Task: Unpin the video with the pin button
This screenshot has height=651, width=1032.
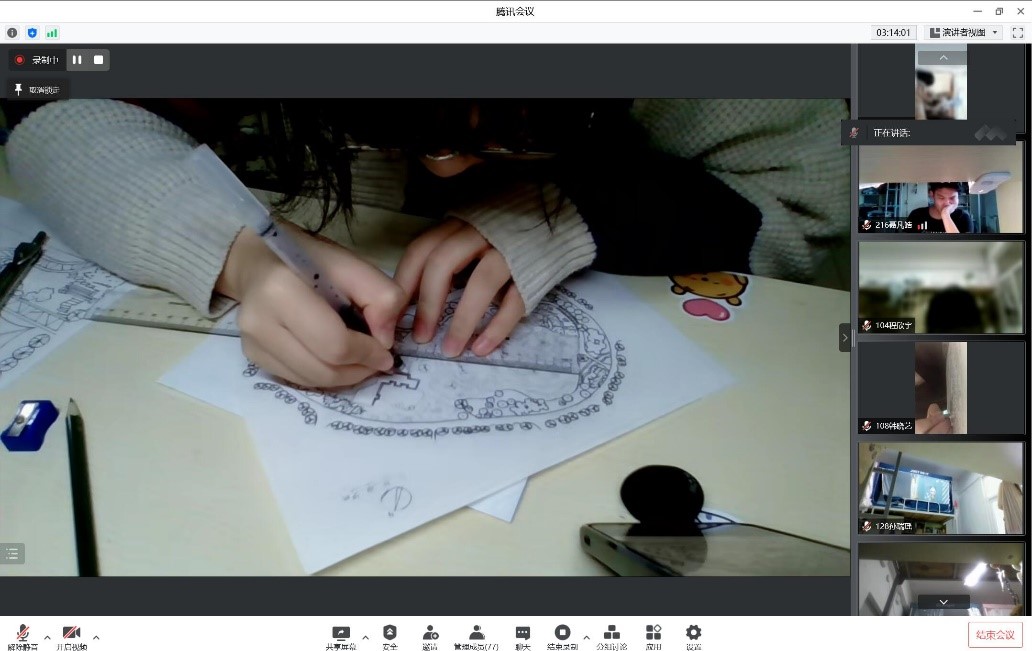Action: (x=36, y=89)
